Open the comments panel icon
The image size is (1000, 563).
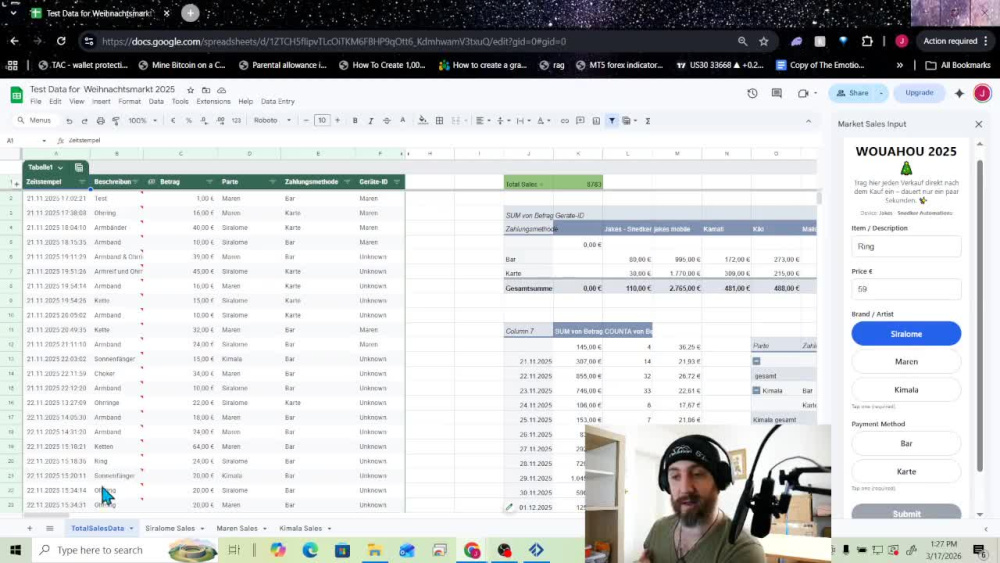tap(777, 93)
